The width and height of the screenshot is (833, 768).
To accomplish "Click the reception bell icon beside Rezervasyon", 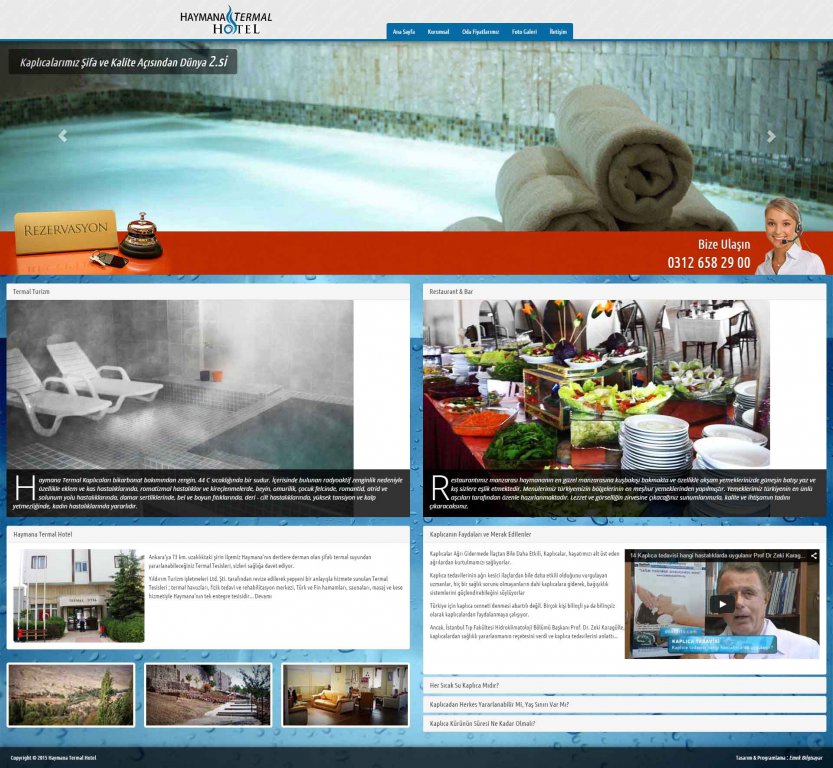I will tap(140, 236).
